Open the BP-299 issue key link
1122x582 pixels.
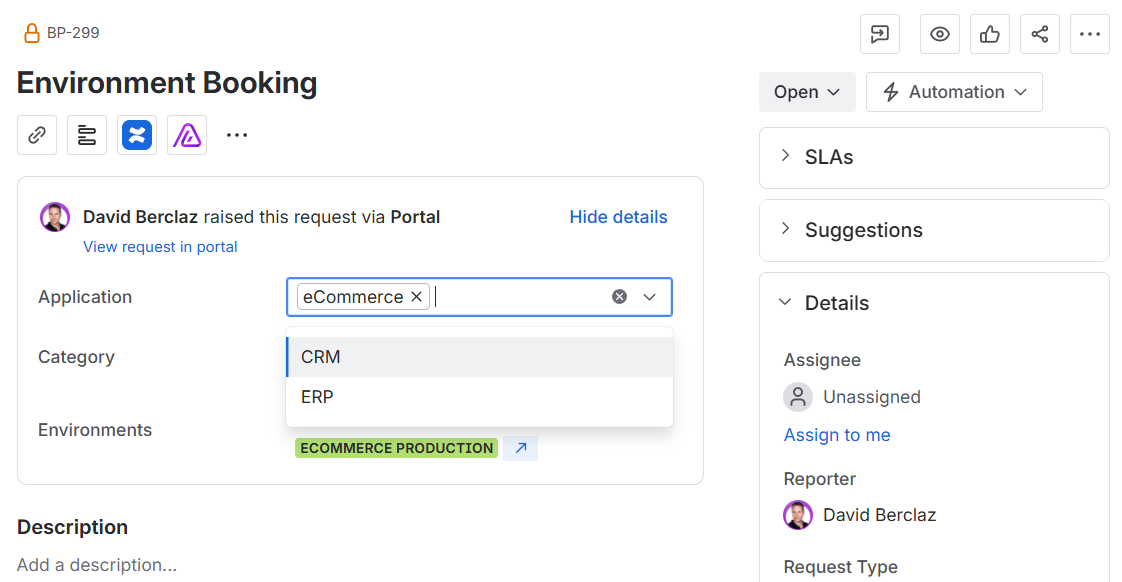point(73,33)
